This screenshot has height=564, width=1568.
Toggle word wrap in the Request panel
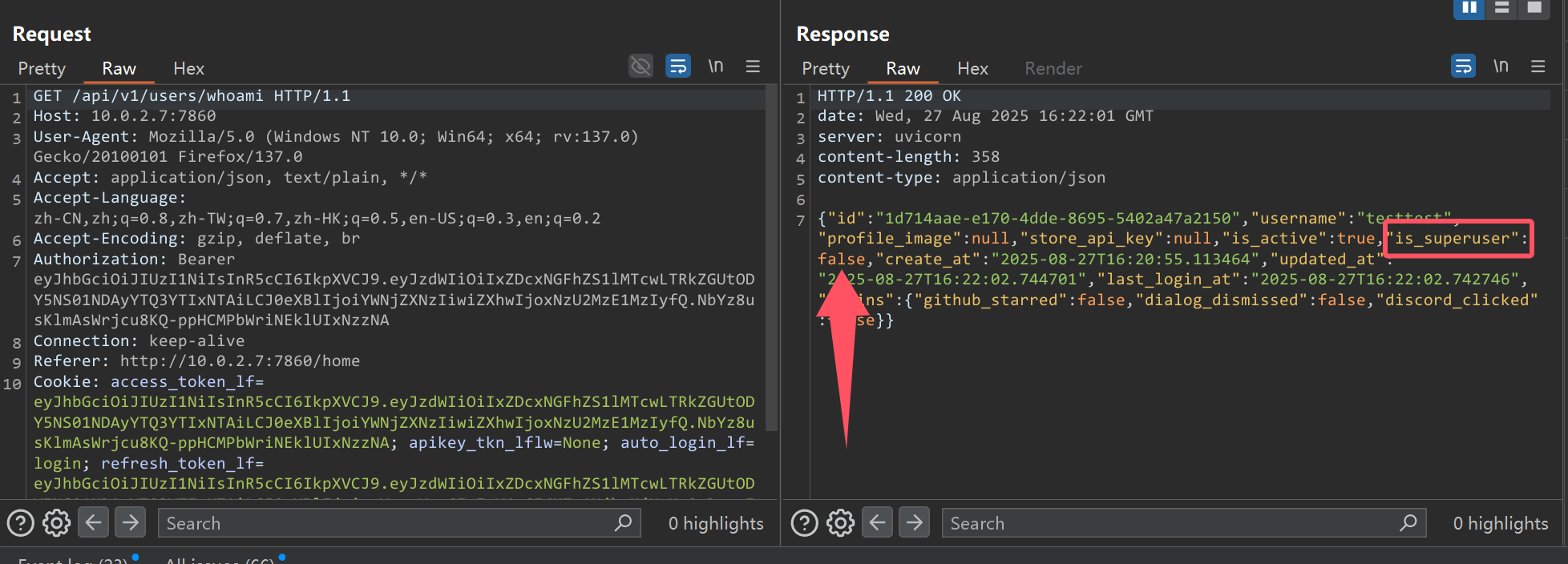click(x=677, y=66)
